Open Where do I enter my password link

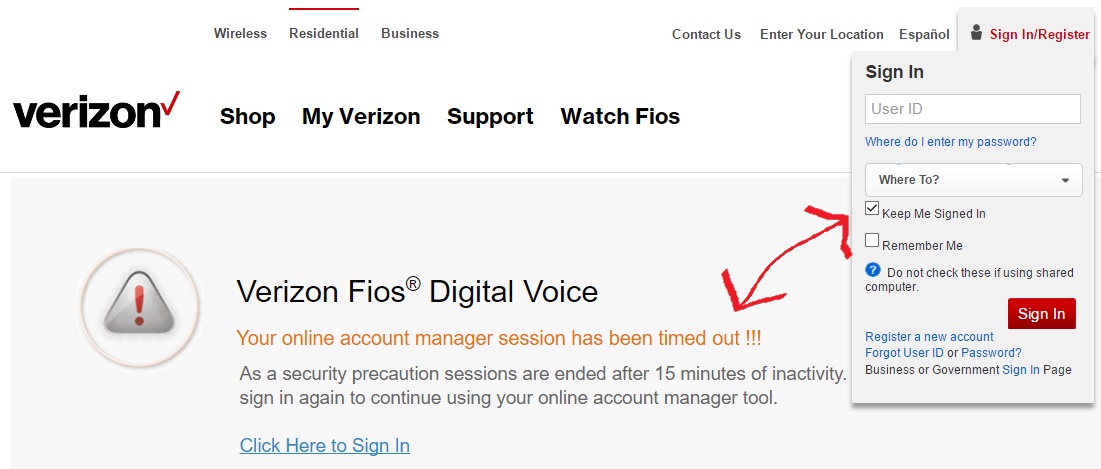(951, 142)
